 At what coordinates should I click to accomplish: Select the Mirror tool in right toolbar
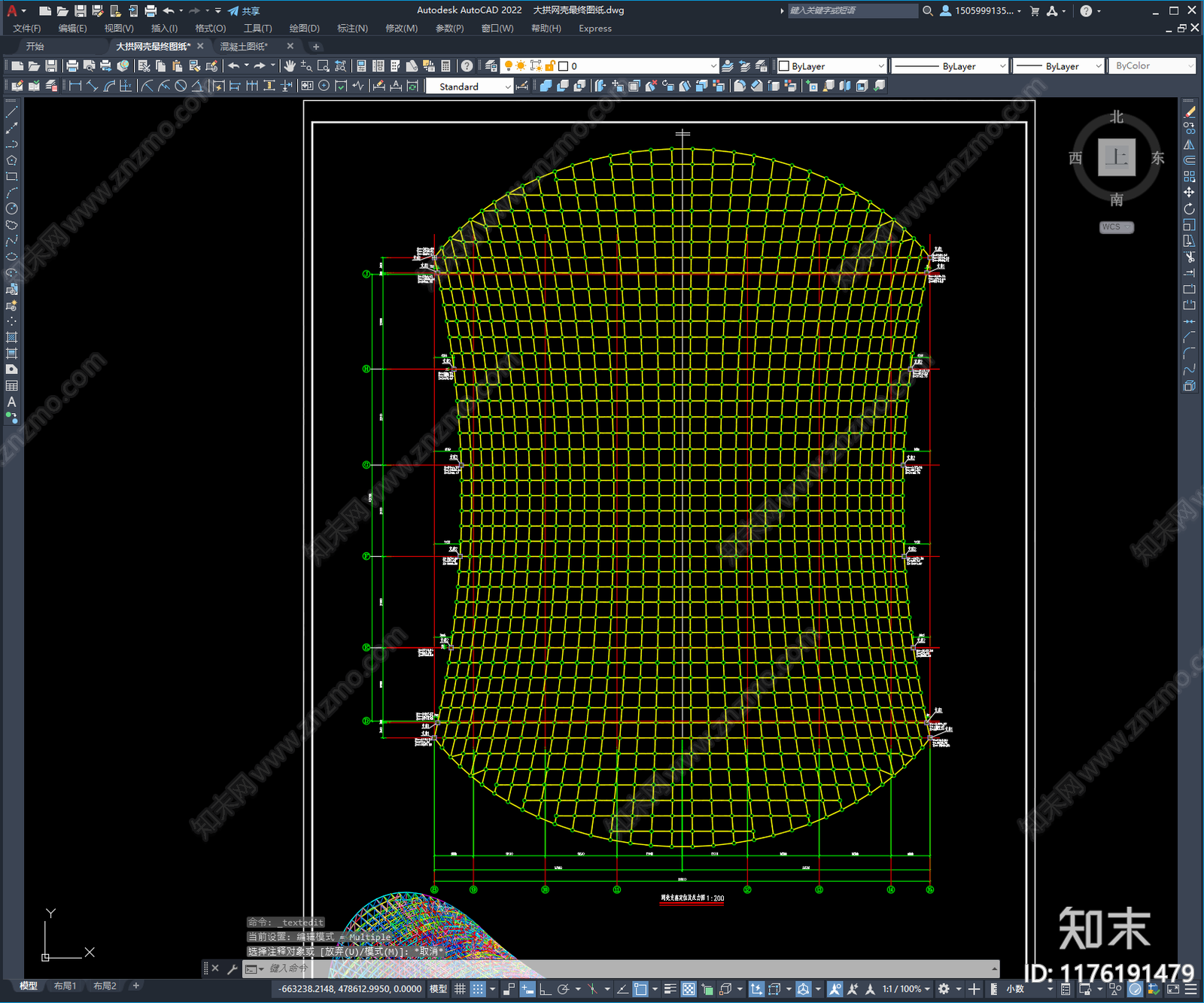(1189, 144)
